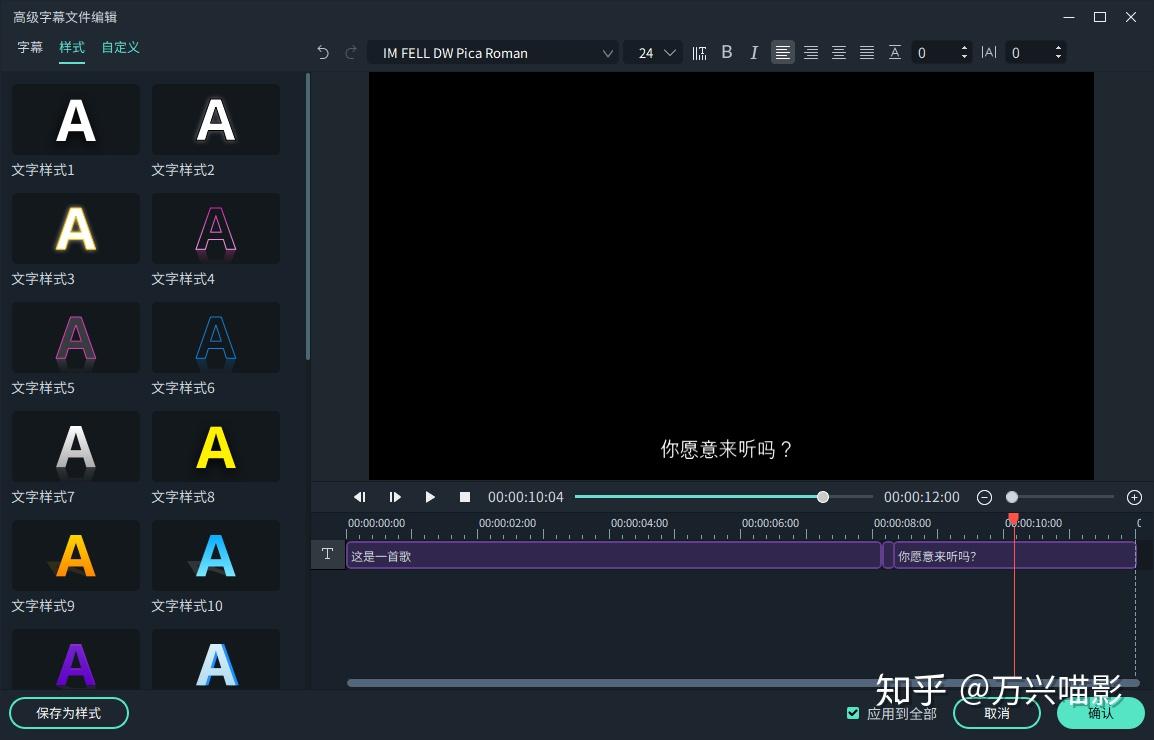Toggle italic formatting
The height and width of the screenshot is (740, 1154).
pos(754,52)
